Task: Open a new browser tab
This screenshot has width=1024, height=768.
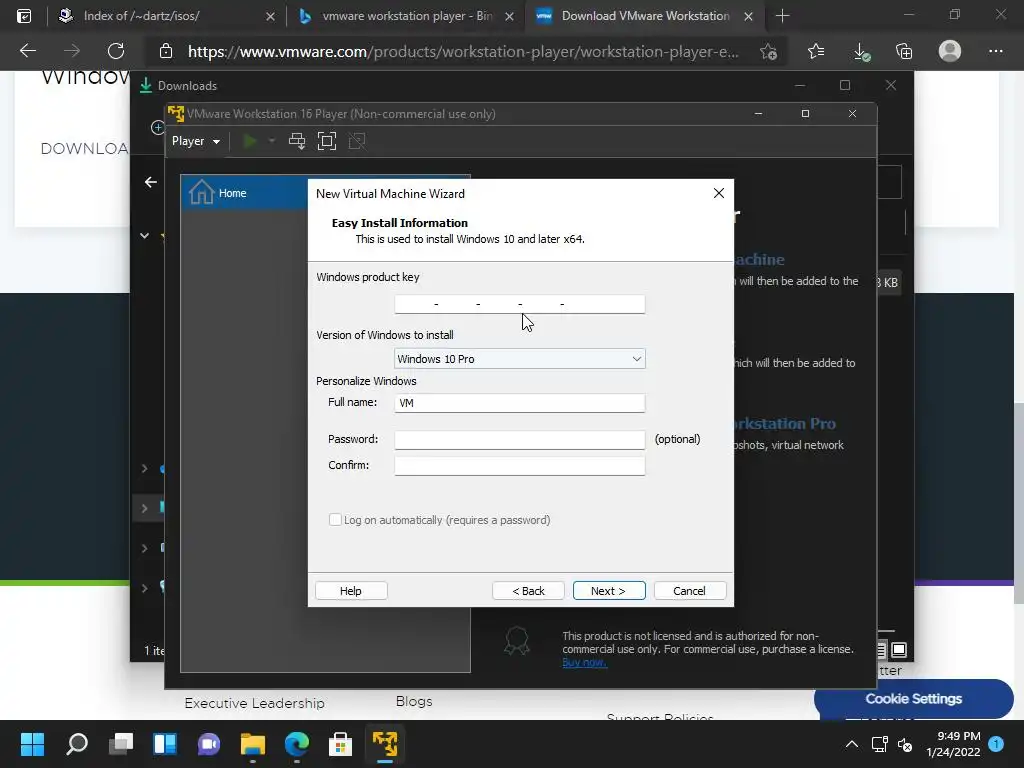Action: 782,16
